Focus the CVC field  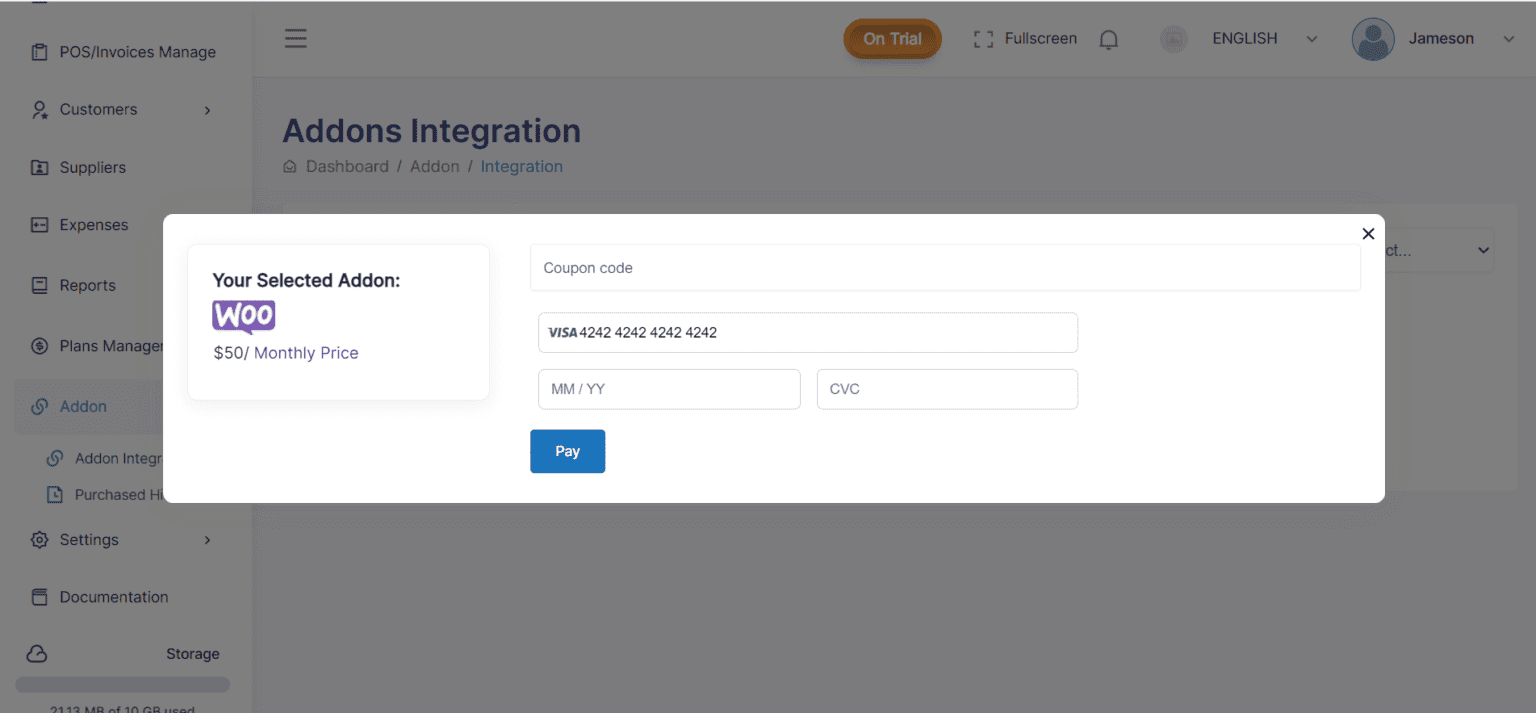(947, 389)
